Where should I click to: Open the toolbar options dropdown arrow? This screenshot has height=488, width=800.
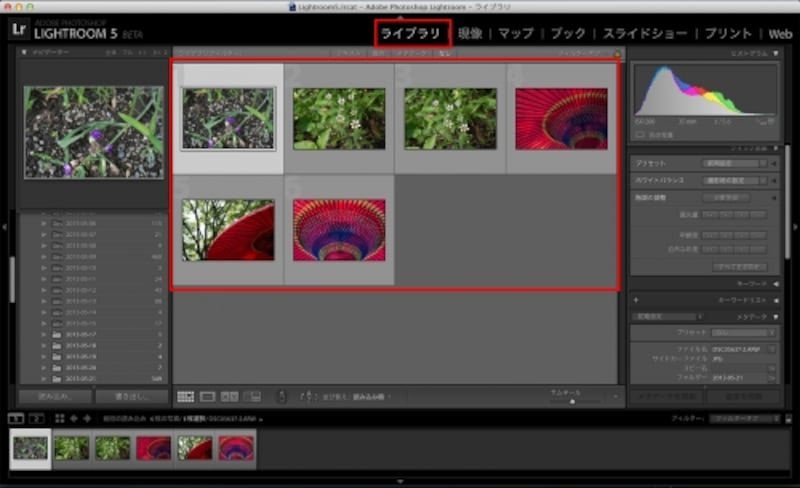click(615, 397)
